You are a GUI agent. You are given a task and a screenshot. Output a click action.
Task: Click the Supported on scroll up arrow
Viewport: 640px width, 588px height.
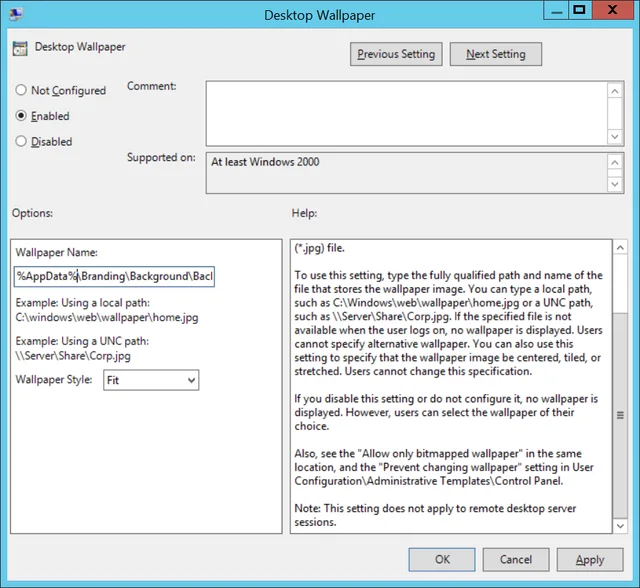coord(615,162)
